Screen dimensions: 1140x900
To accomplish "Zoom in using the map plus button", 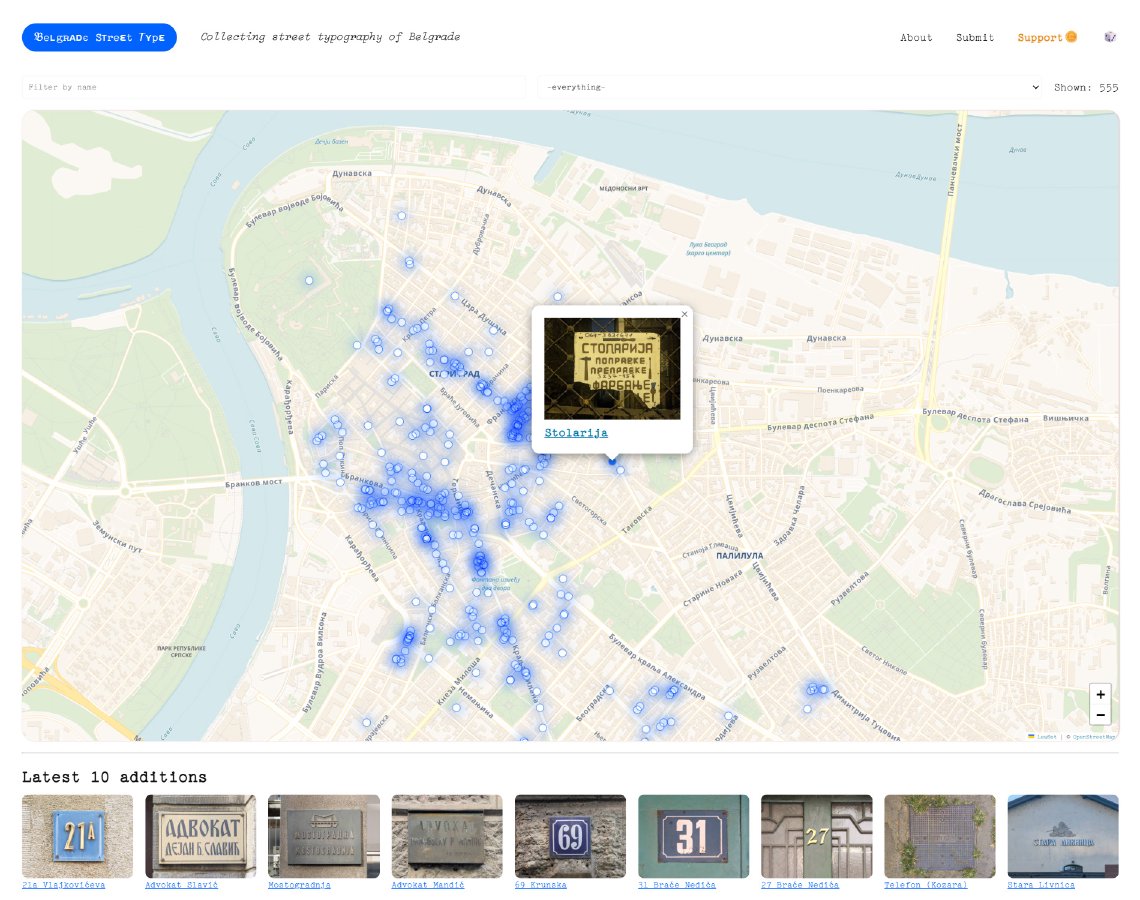I will (x=1100, y=694).
